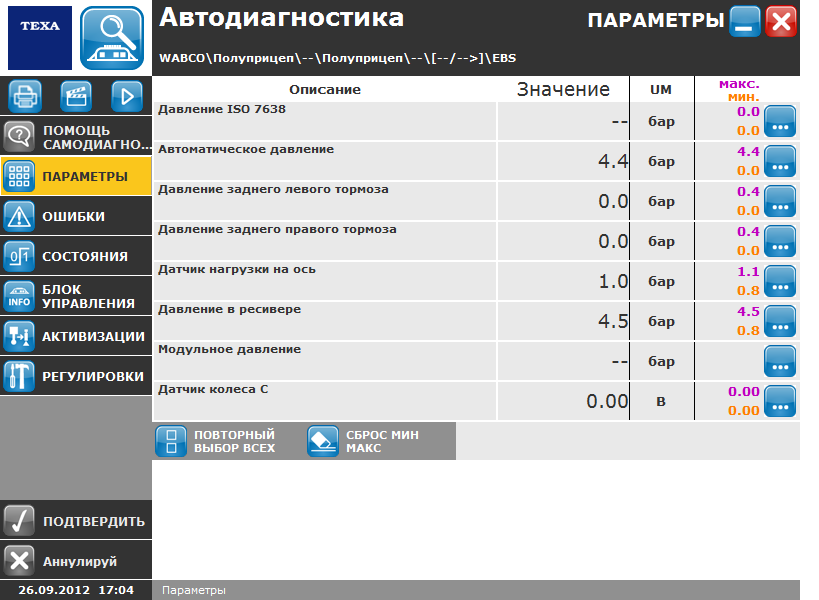Click the 1.0 value of Датчик нагрузки на ось
Image resolution: width=819 pixels, height=600 pixels.
(613, 281)
